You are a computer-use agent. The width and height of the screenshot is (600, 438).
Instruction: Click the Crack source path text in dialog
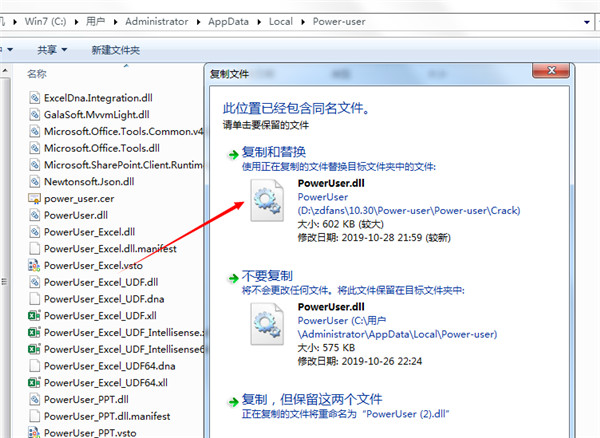click(x=409, y=211)
